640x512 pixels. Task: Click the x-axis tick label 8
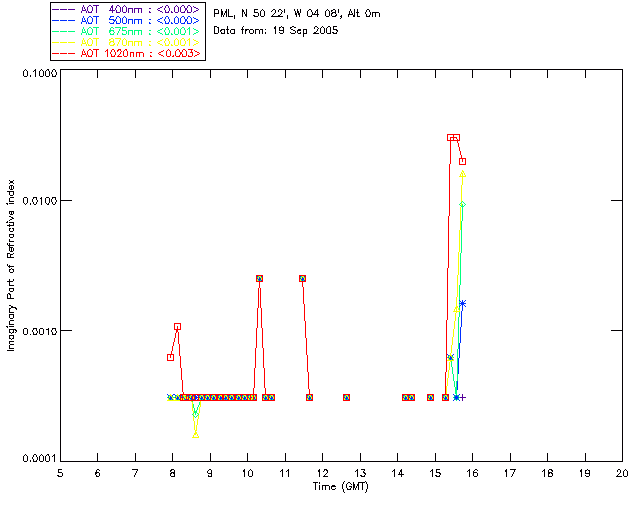[x=173, y=473]
